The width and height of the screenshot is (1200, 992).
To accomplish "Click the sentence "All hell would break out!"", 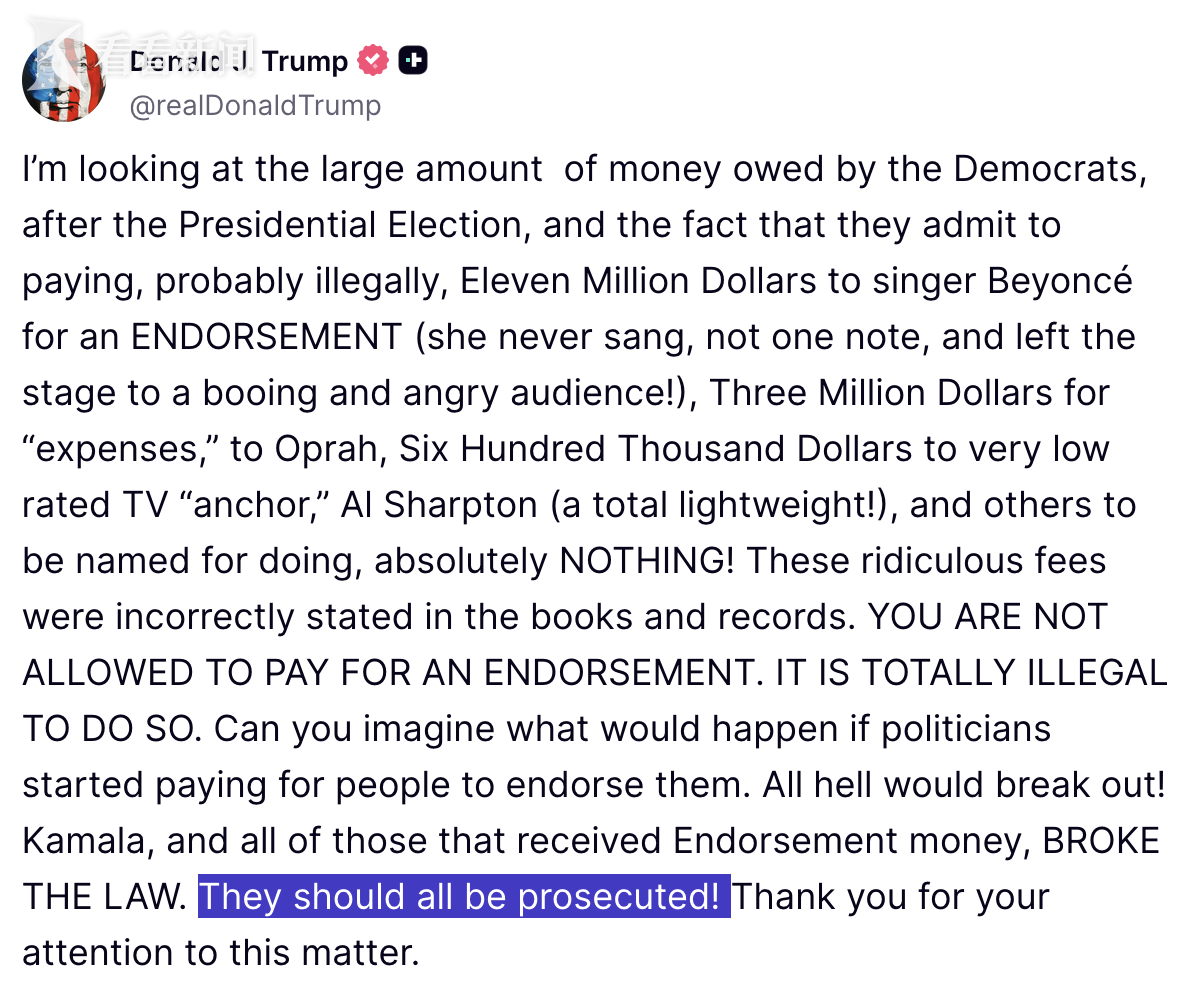I will [x=965, y=785].
